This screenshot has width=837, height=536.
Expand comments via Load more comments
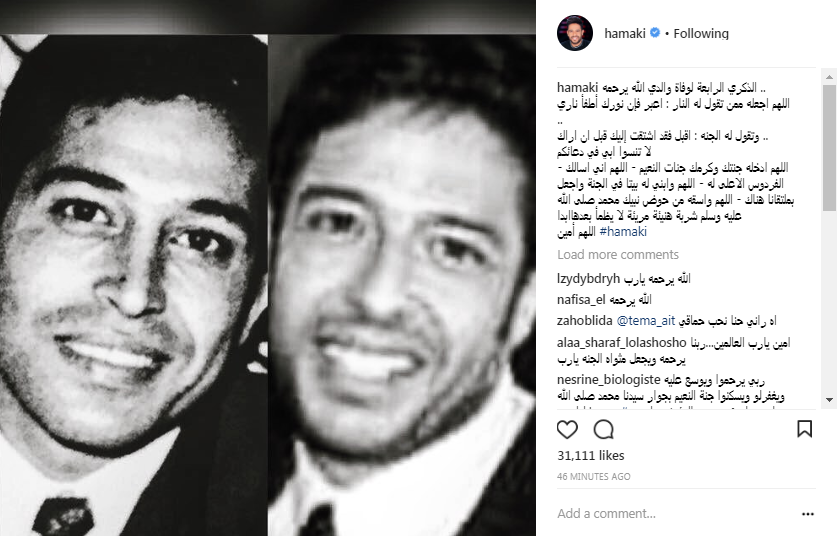(x=618, y=255)
